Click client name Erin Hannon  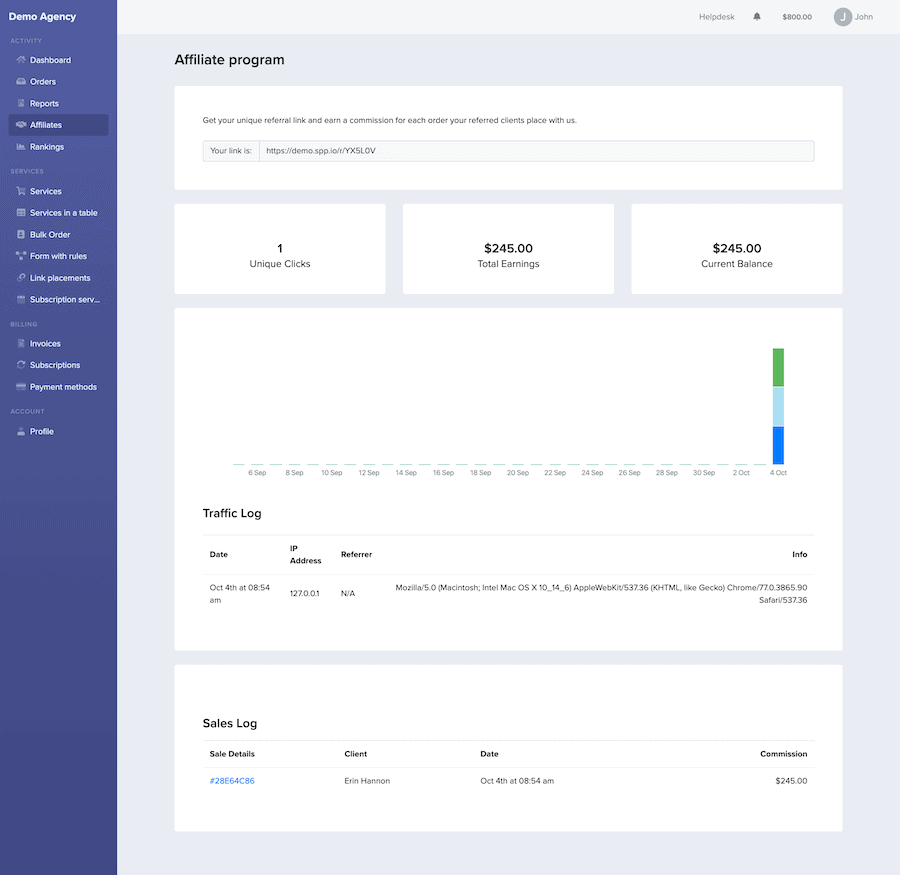click(x=367, y=781)
